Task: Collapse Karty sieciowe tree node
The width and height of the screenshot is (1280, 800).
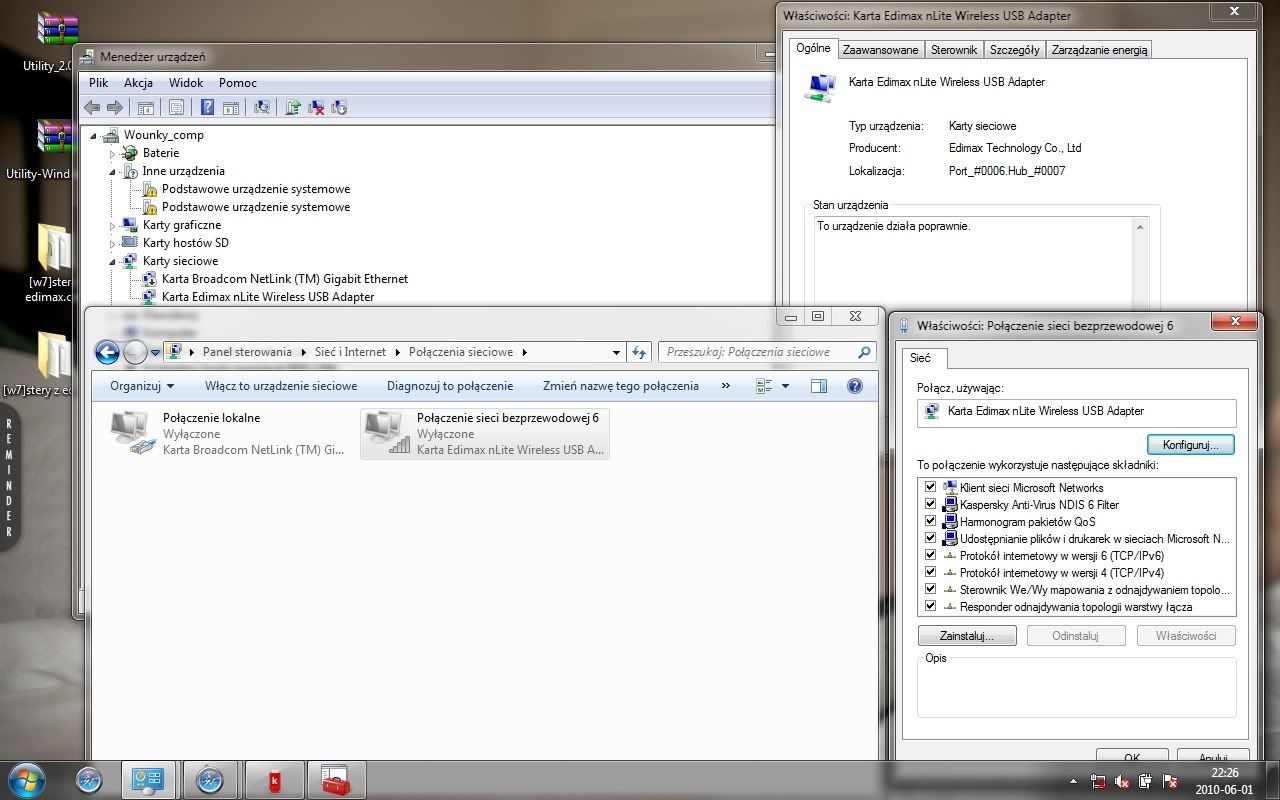Action: coord(113,262)
